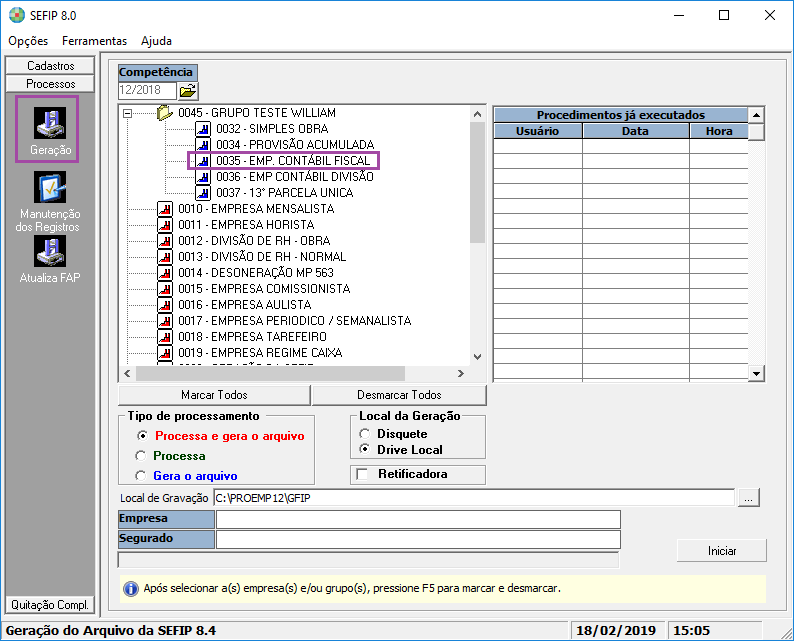Open the Atualiza FAP icon
This screenshot has width=794, height=641.
[x=50, y=251]
